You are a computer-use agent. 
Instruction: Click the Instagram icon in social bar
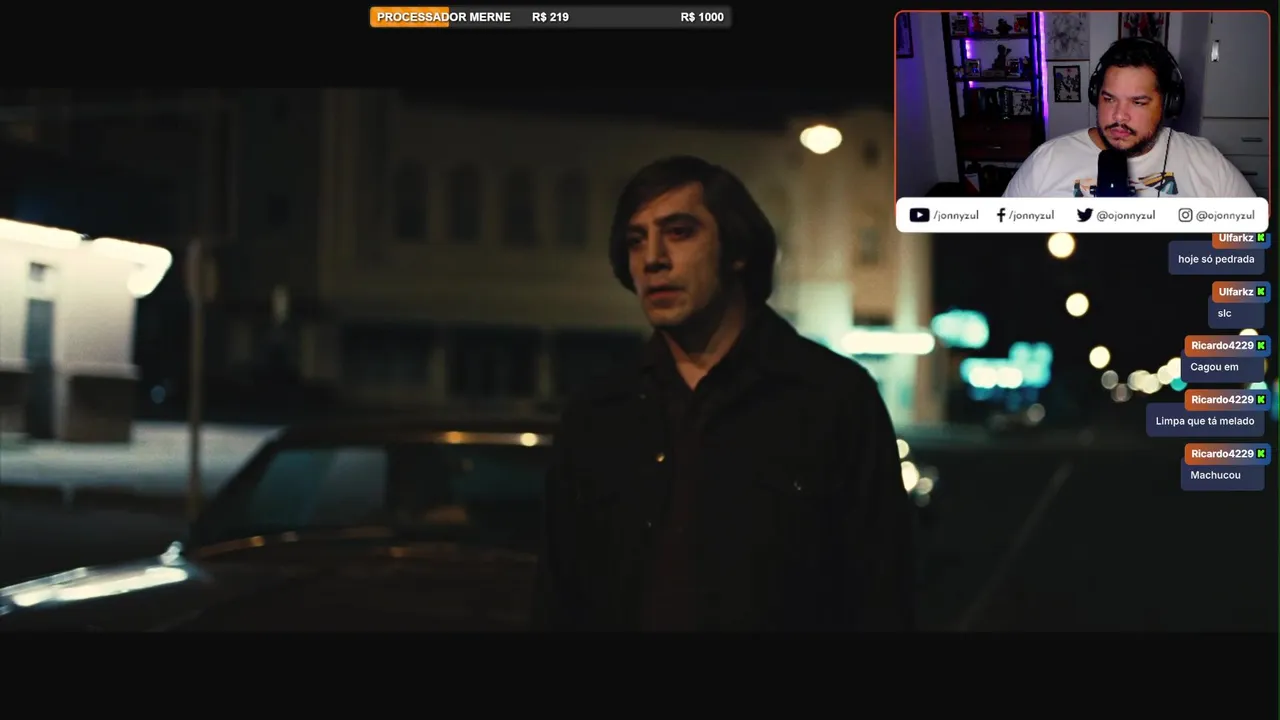pos(1185,215)
